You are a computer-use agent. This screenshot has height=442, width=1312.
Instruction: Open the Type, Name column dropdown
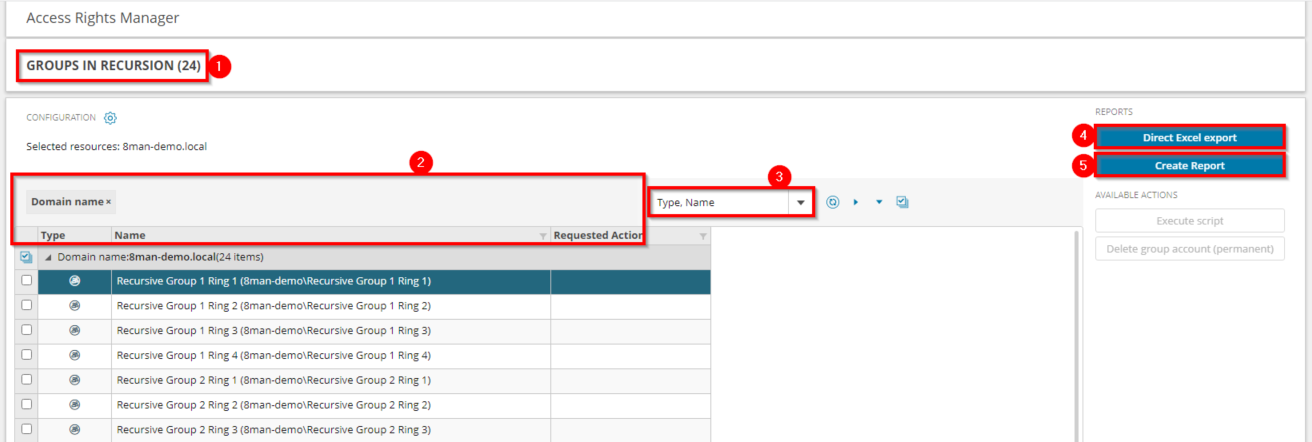point(800,202)
